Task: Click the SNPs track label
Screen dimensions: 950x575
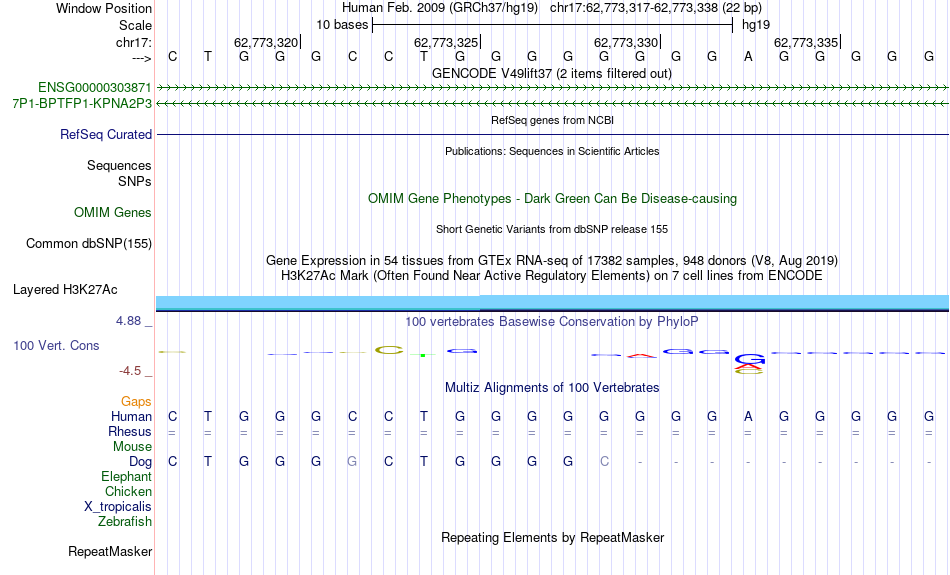Action: click(135, 181)
